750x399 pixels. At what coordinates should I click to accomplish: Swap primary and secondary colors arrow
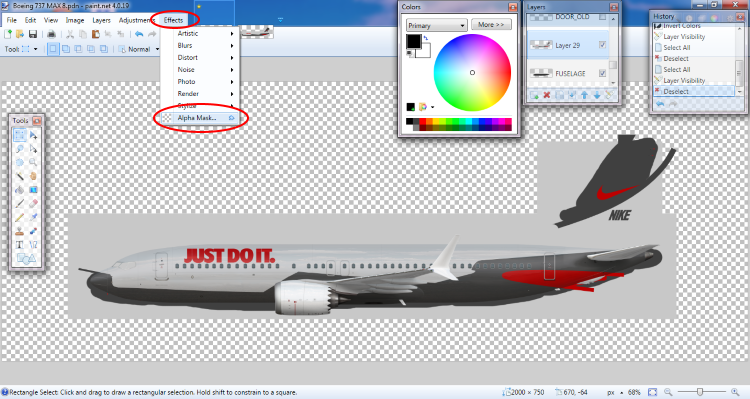pyautogui.click(x=425, y=38)
